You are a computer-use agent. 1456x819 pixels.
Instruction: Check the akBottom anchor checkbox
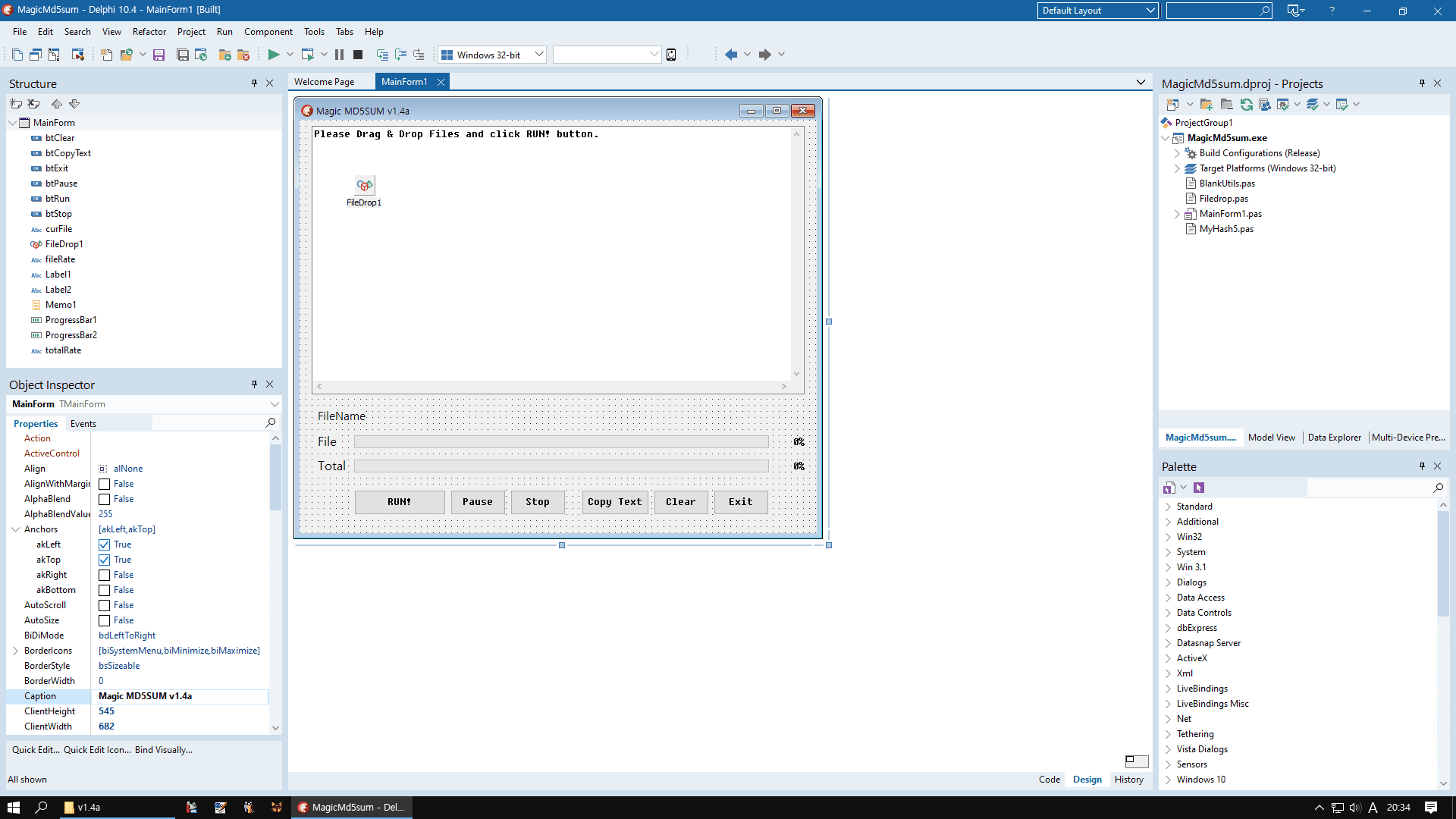105,590
